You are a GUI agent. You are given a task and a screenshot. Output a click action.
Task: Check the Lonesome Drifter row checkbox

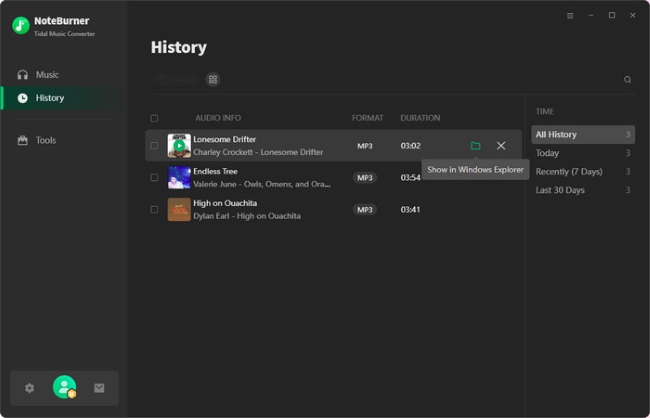point(154,146)
